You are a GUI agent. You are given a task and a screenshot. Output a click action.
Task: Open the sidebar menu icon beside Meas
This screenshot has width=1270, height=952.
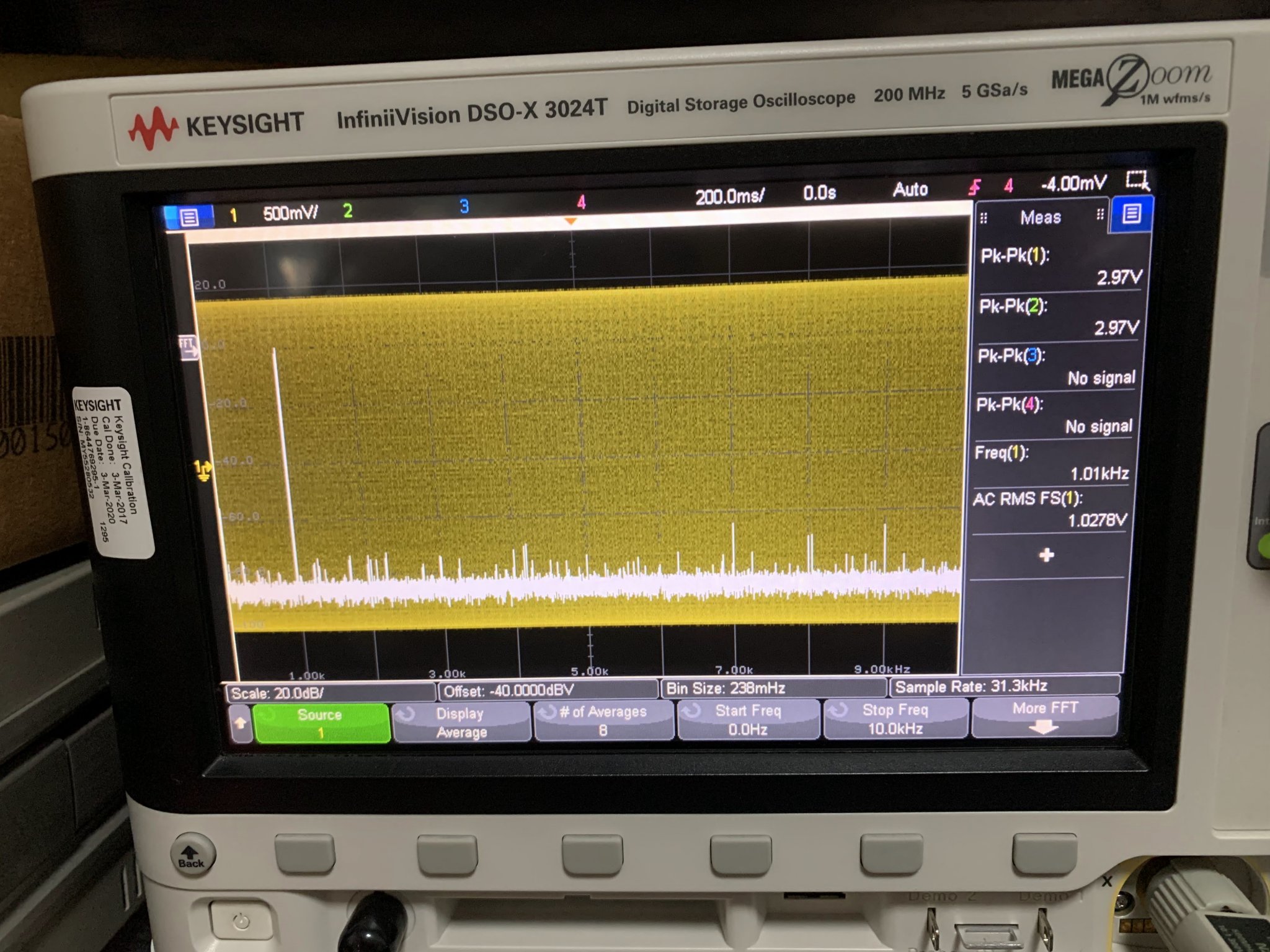point(1131,214)
